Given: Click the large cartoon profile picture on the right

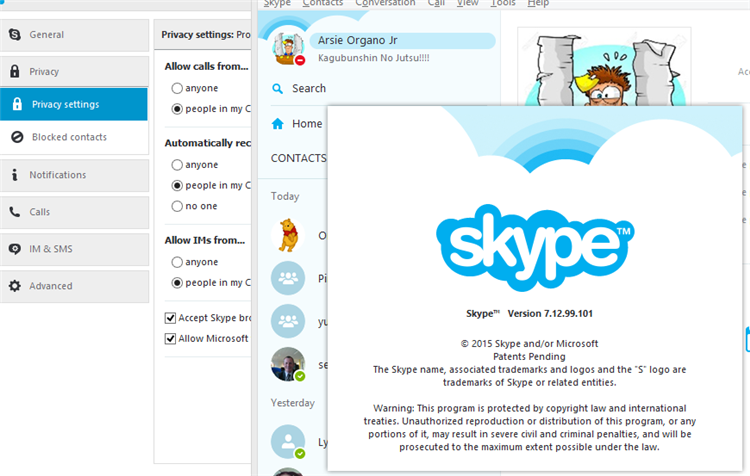Looking at the screenshot, I should 605,66.
